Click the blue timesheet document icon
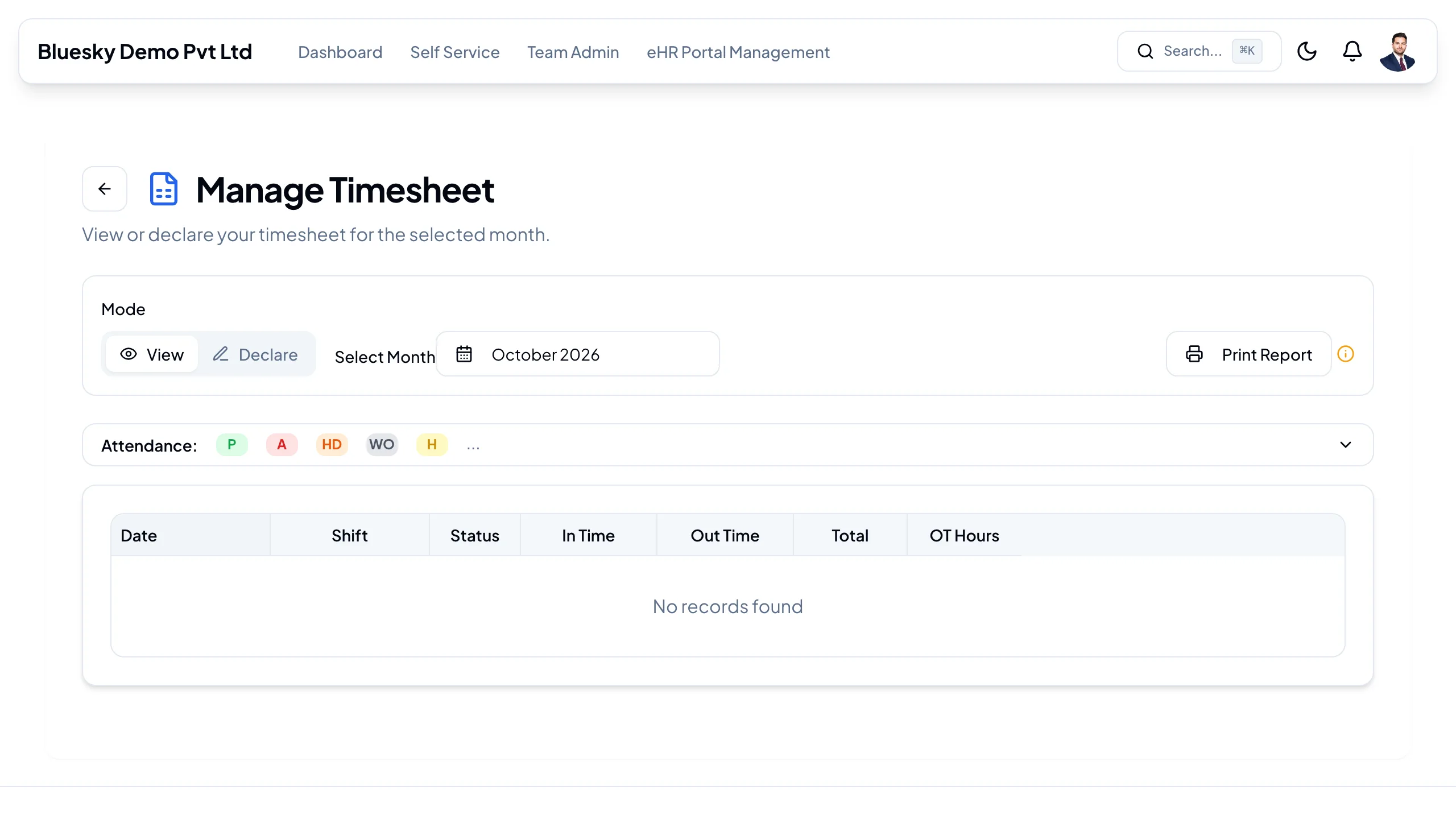Screen dimensions: 1456x819 tap(164, 189)
